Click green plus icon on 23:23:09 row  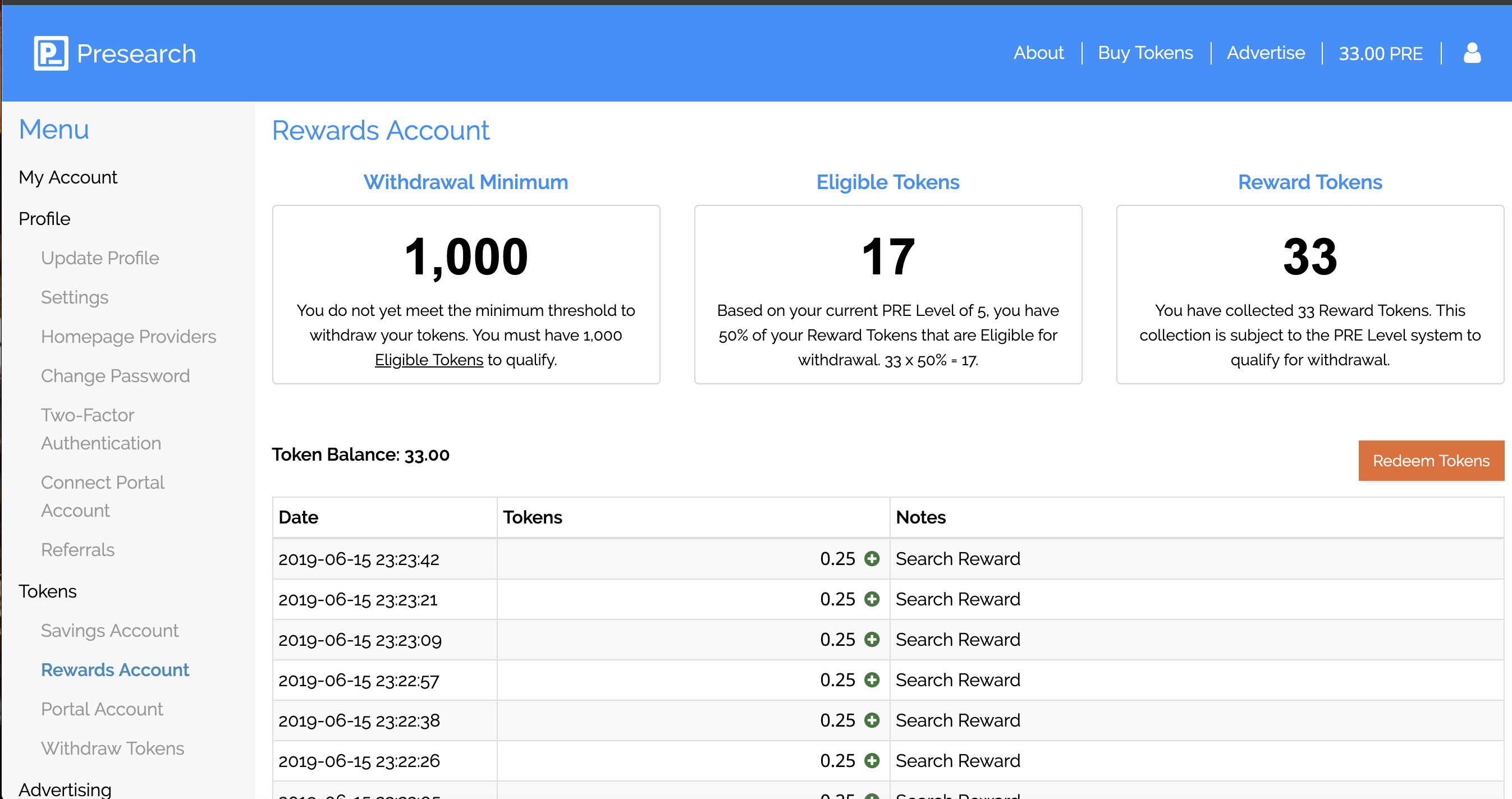tap(872, 640)
